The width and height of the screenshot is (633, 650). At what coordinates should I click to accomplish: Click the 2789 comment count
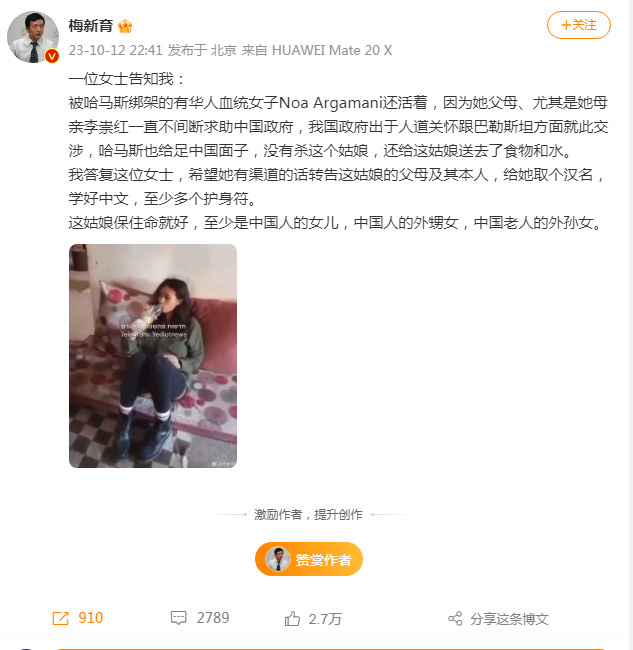(213, 618)
